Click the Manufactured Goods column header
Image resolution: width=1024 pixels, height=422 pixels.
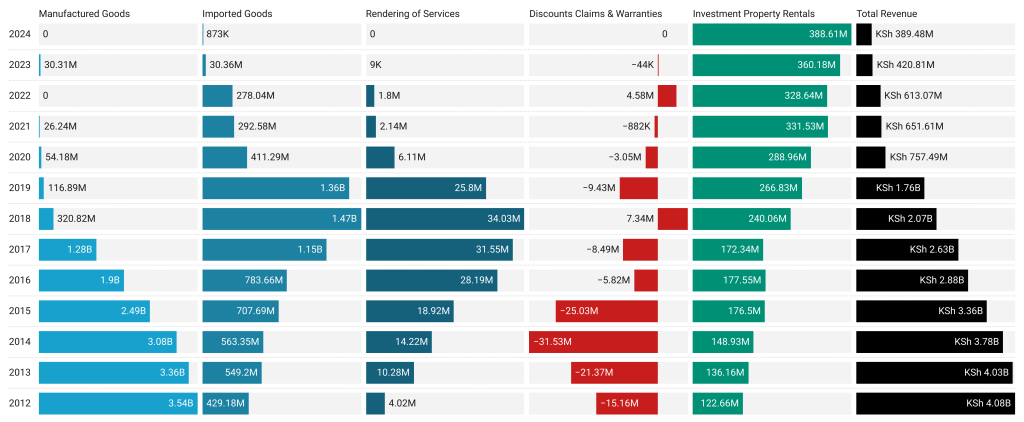[84, 14]
